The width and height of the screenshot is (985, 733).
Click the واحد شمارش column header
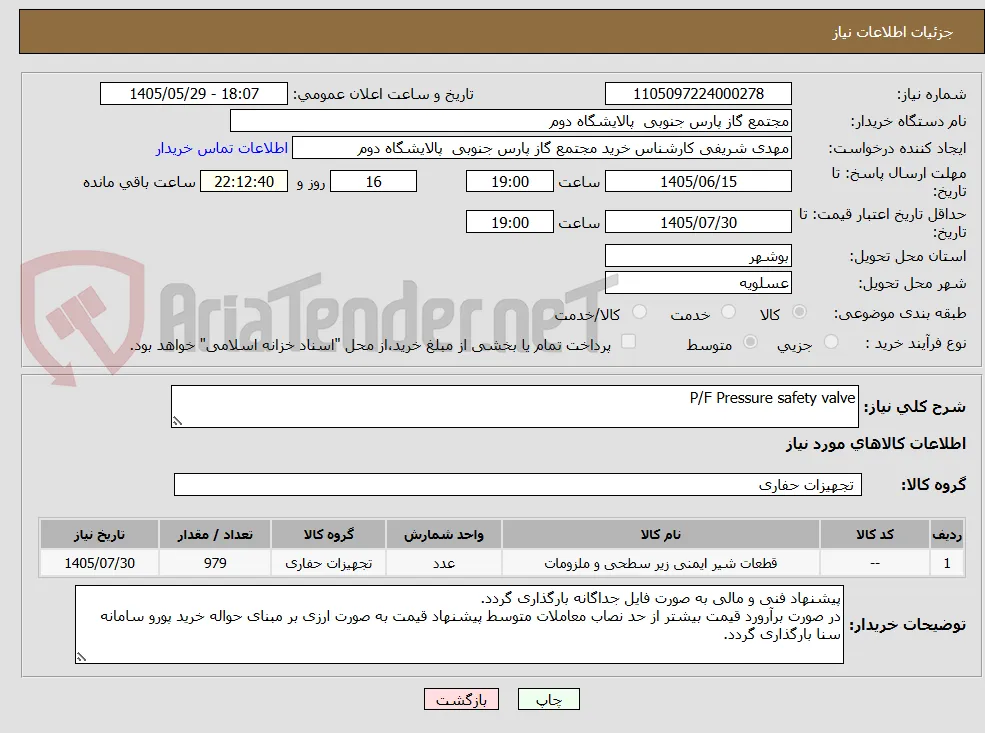pos(444,535)
